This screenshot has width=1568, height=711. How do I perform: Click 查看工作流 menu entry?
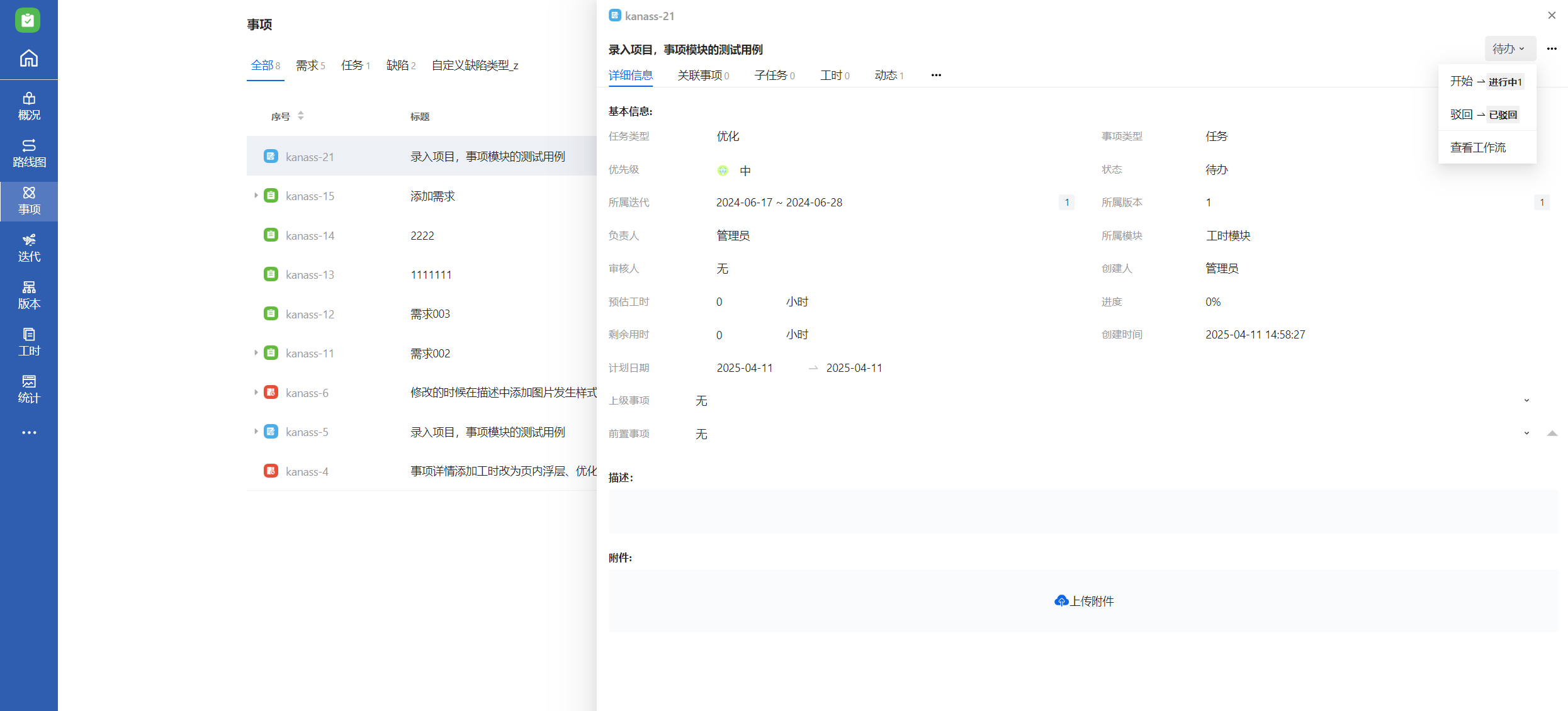click(x=1478, y=148)
